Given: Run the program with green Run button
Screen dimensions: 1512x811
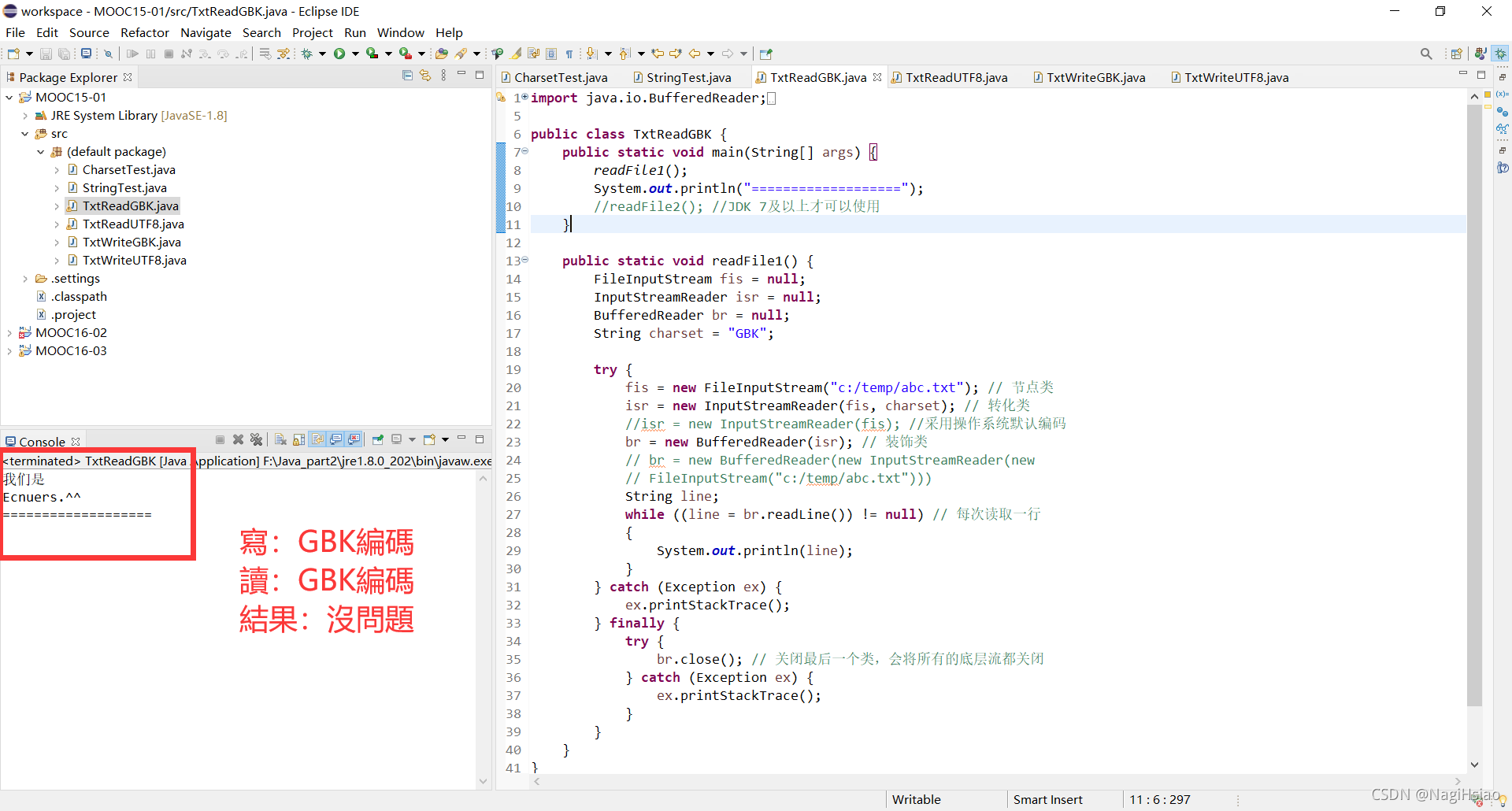Looking at the screenshot, I should click(x=339, y=54).
